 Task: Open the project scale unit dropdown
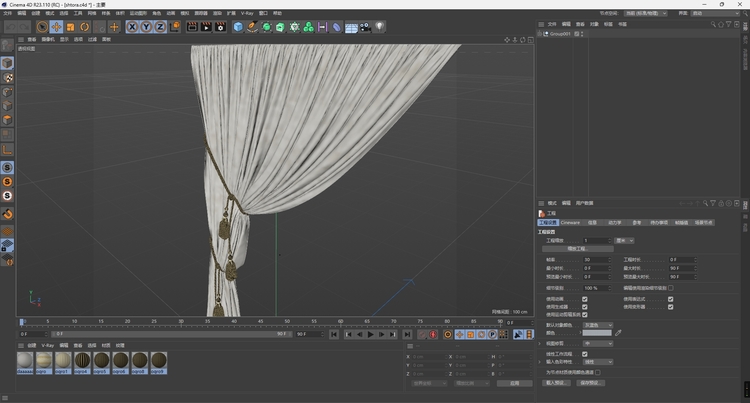(x=624, y=240)
